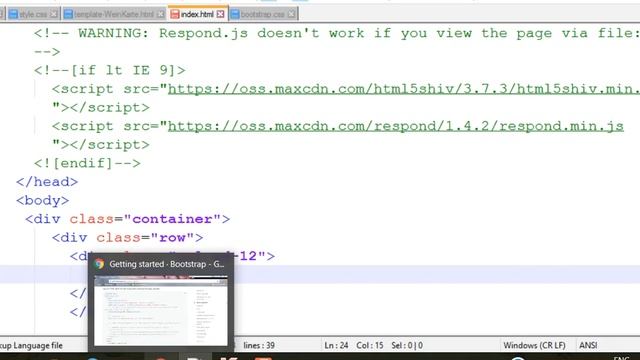Click the 'Sel : 0 | 0' status entry
Screen dimensions: 640x360
pos(407,345)
